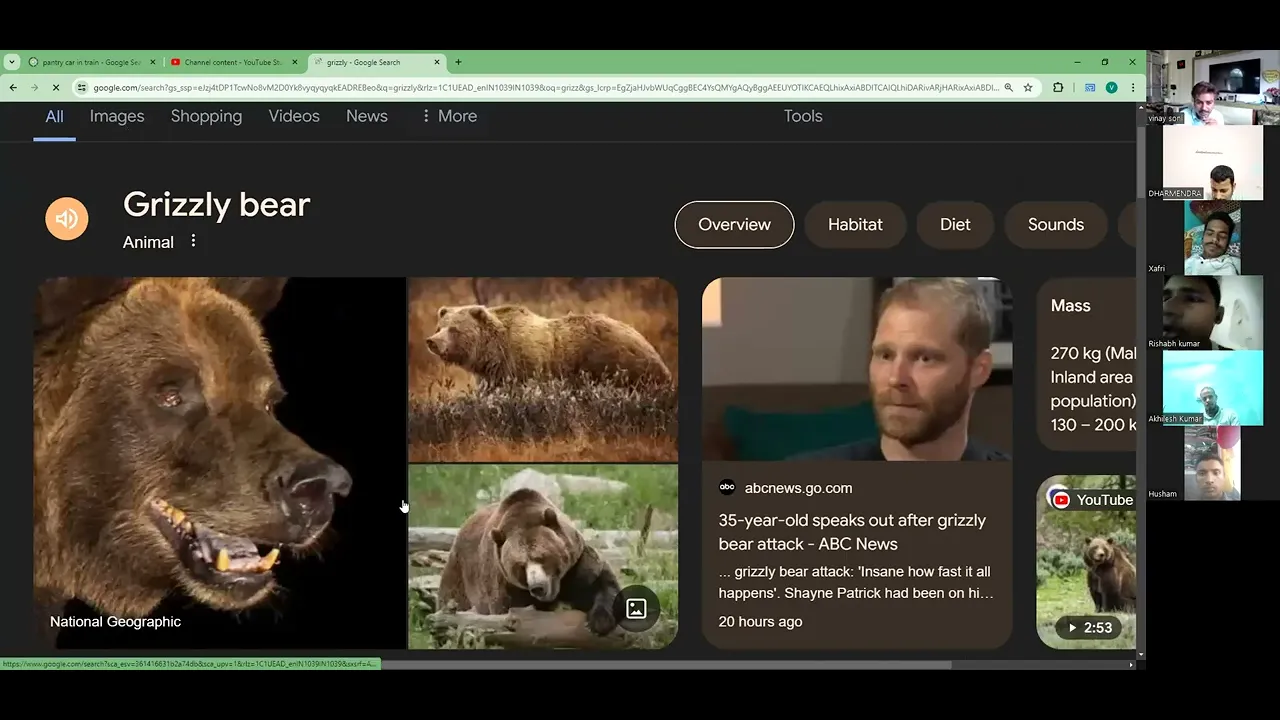Select the News search tab

point(367,116)
